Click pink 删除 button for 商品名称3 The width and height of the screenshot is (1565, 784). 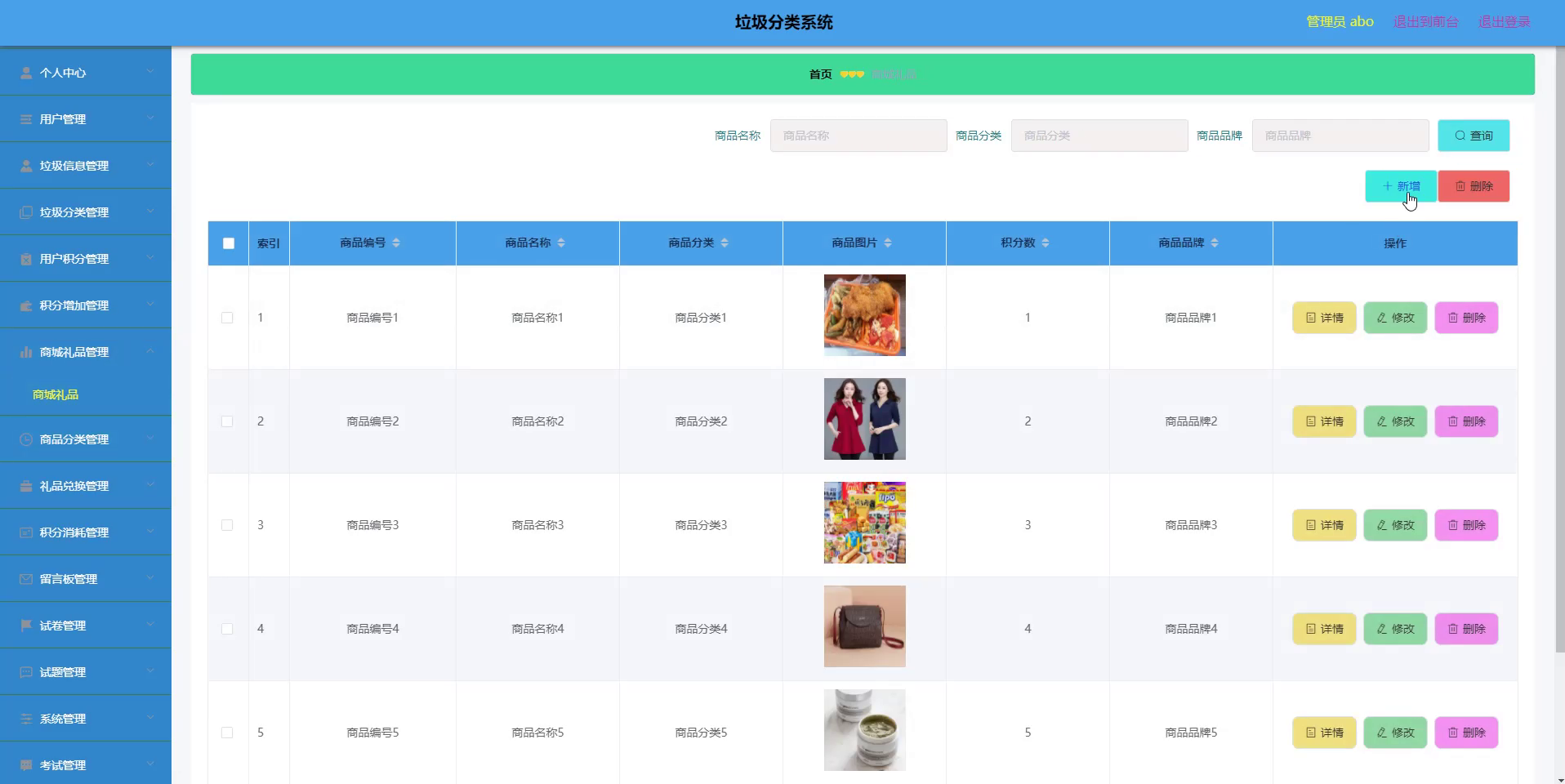[1466, 525]
